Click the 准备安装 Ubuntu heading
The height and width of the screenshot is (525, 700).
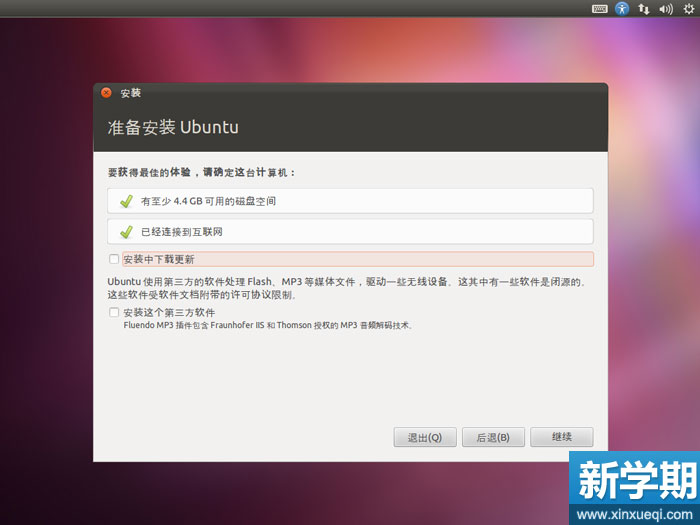[x=173, y=127]
